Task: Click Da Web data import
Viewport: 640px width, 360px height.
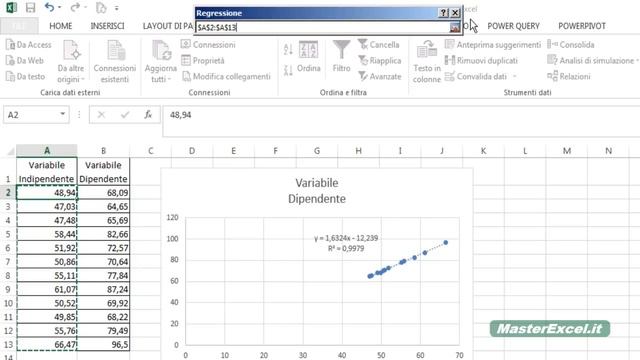Action: click(x=24, y=60)
